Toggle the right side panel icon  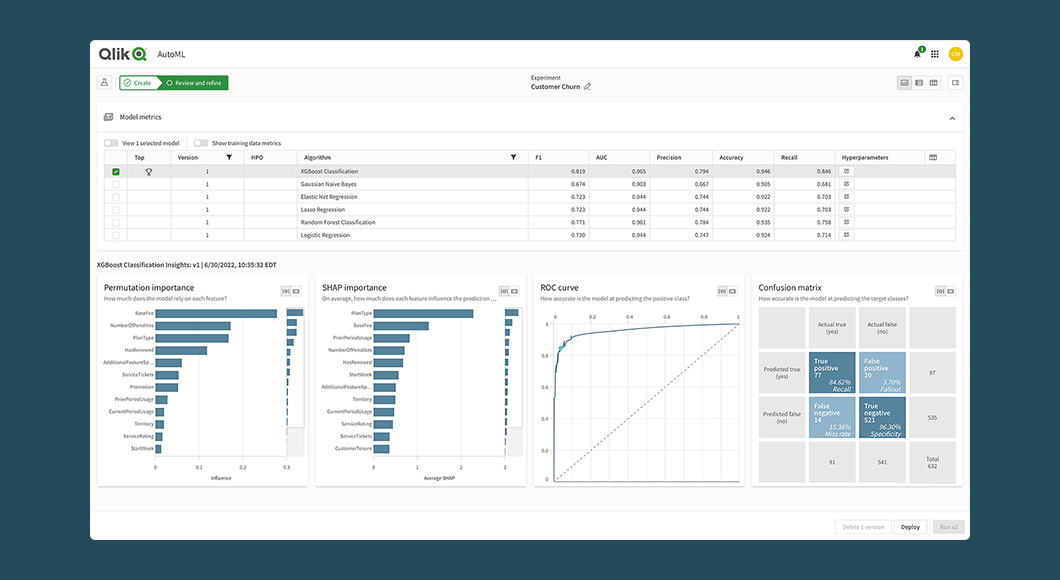(955, 83)
